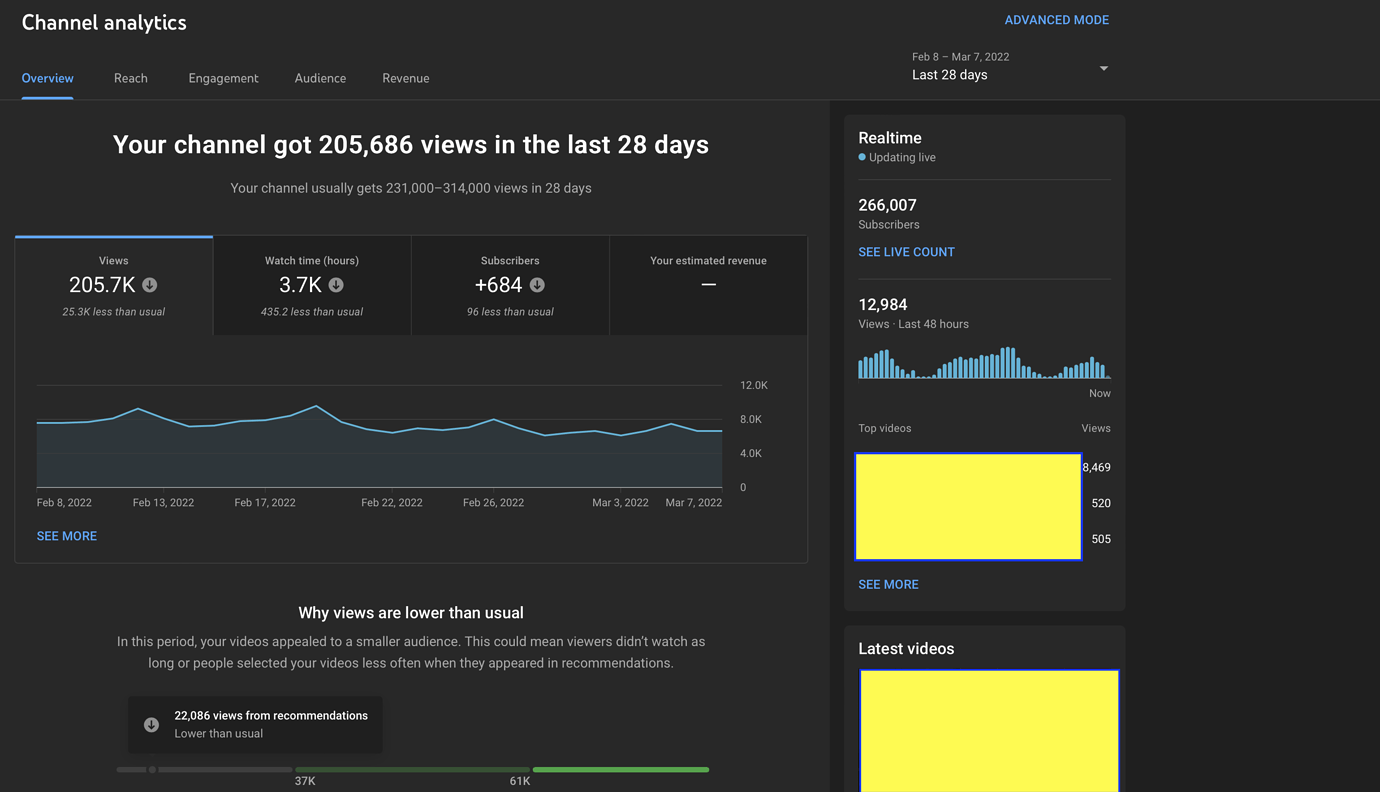Select the 'Your estimated revenue' metric card
This screenshot has height=792, width=1380.
tap(708, 285)
